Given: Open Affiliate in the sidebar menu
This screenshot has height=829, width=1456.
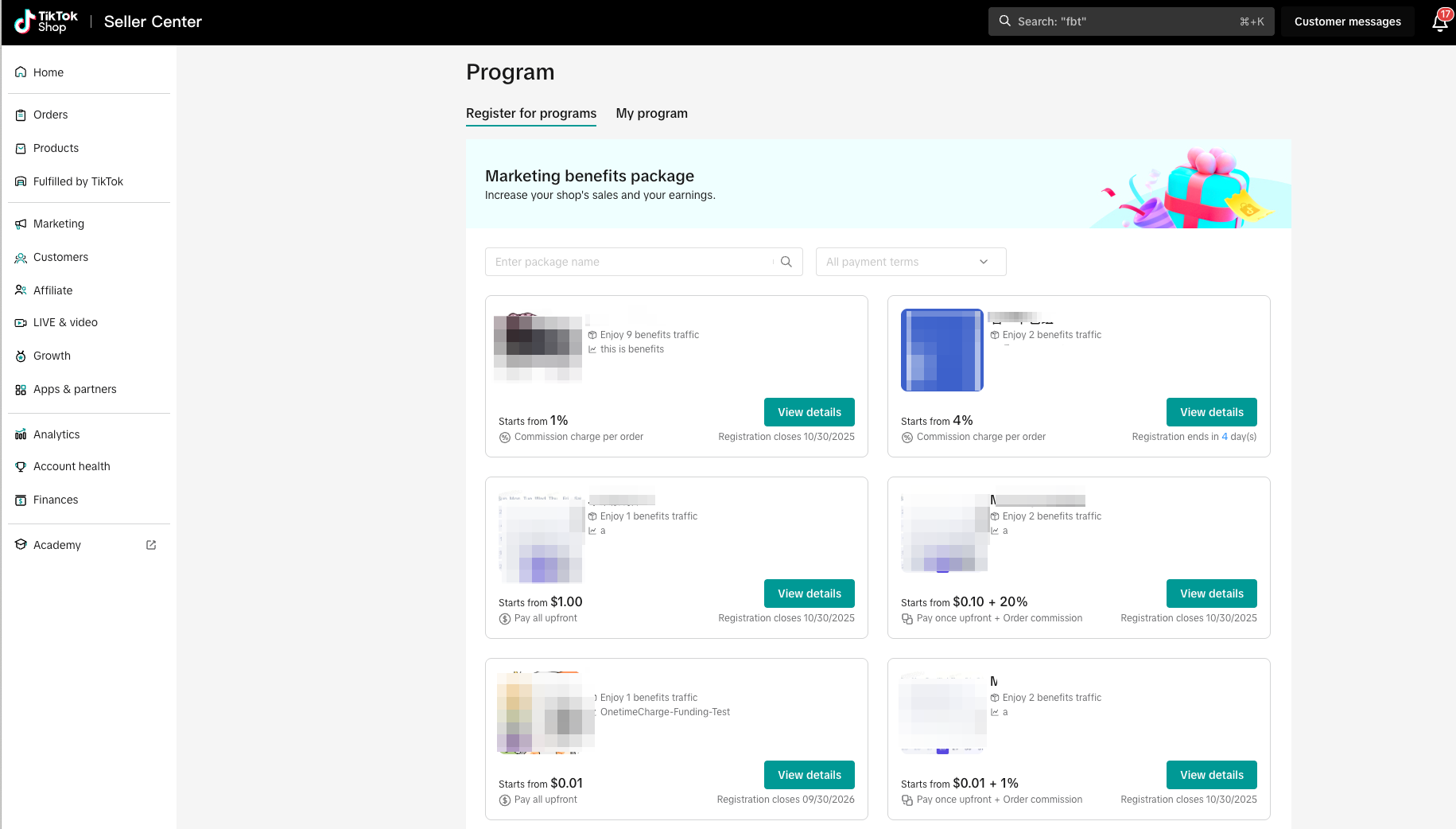Looking at the screenshot, I should 52,290.
